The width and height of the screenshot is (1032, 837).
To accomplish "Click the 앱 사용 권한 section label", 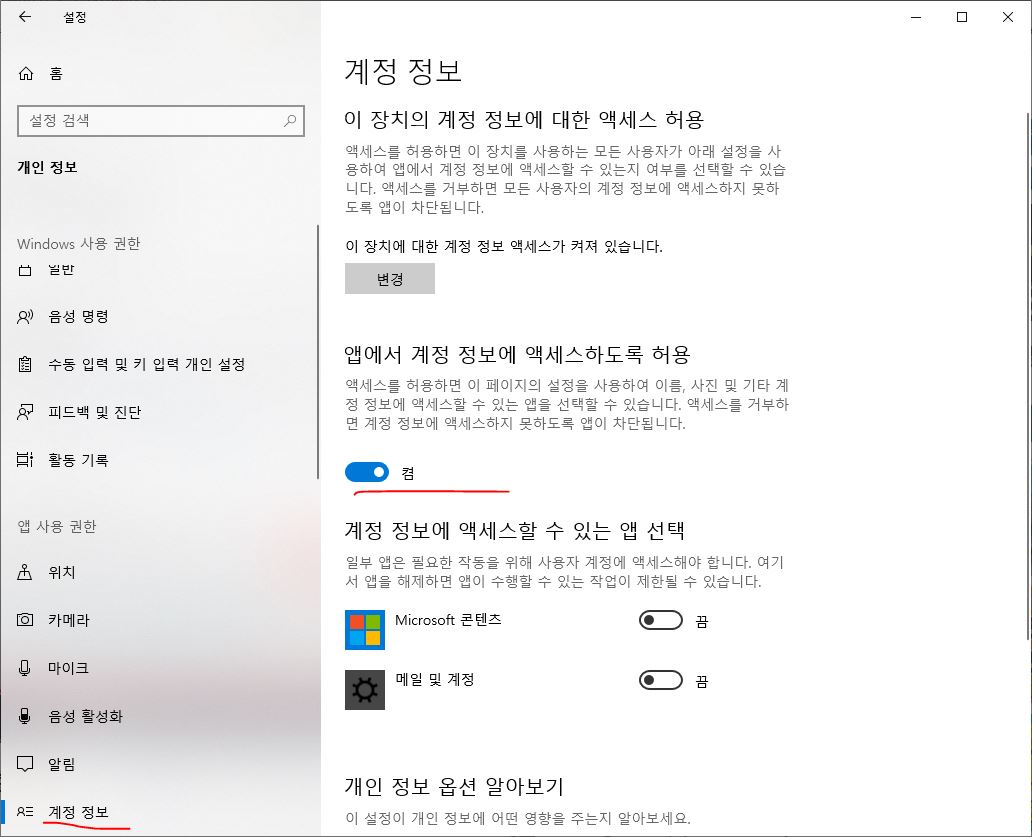I will pos(57,526).
